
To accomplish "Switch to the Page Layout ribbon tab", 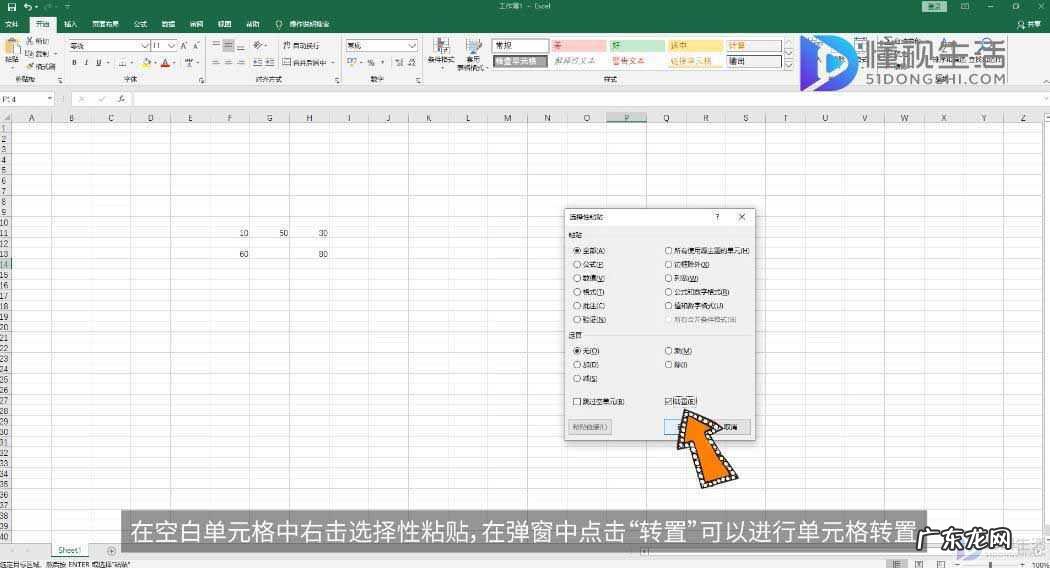I will 105,24.
